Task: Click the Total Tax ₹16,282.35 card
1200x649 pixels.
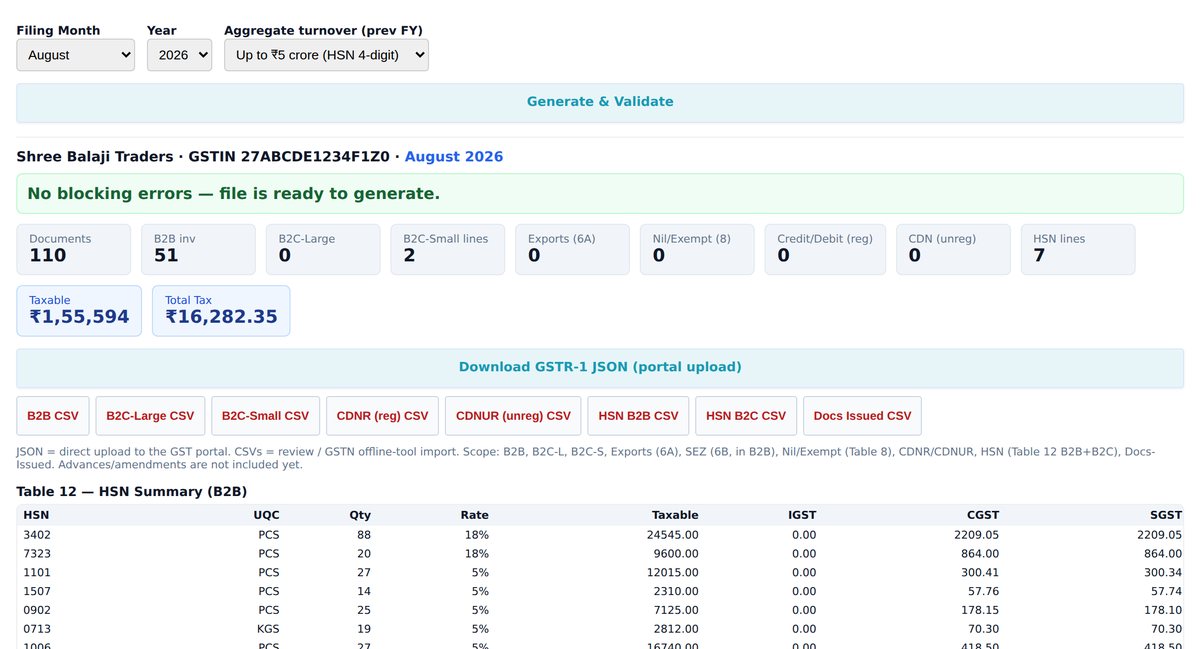Action: click(x=221, y=311)
